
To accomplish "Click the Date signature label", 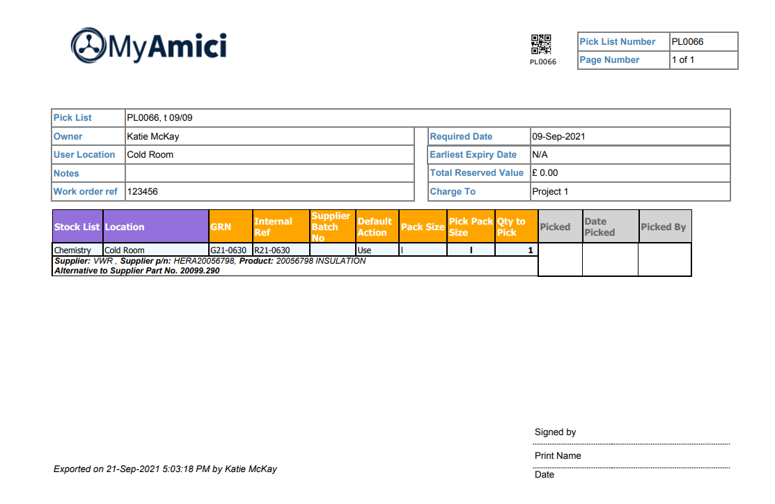I will (x=544, y=475).
